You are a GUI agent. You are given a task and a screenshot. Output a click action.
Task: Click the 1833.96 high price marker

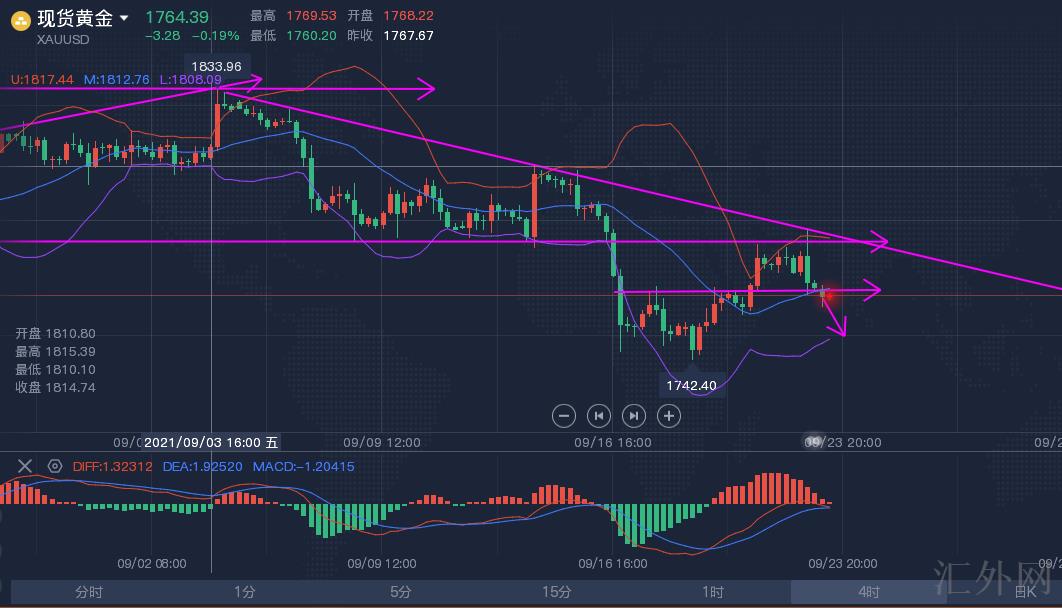(x=217, y=66)
